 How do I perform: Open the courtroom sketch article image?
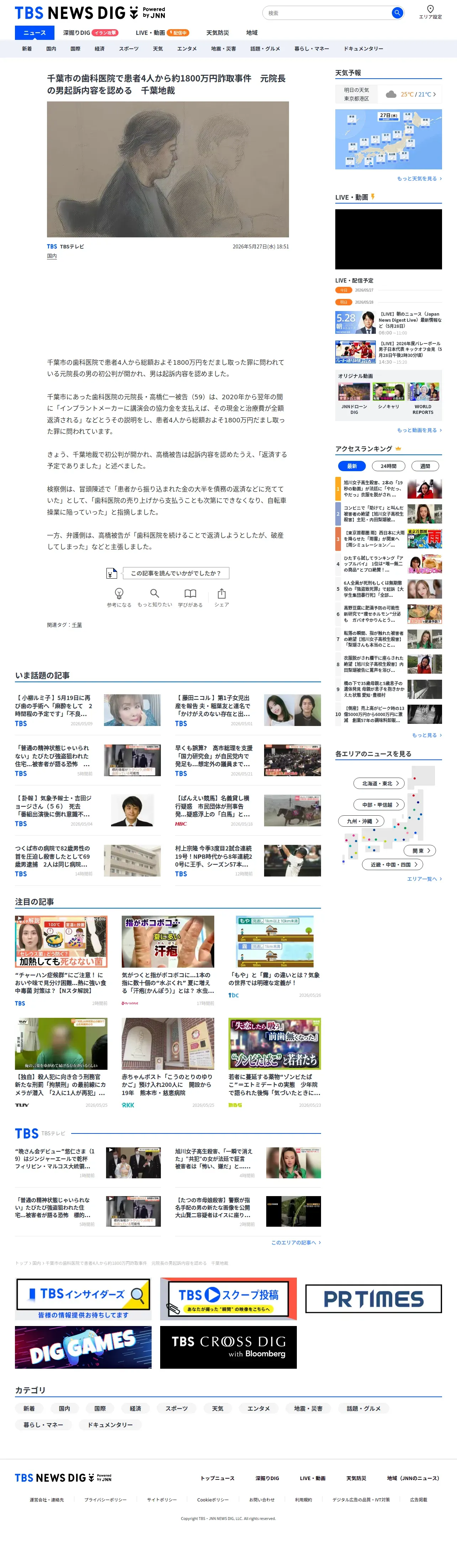(x=168, y=169)
